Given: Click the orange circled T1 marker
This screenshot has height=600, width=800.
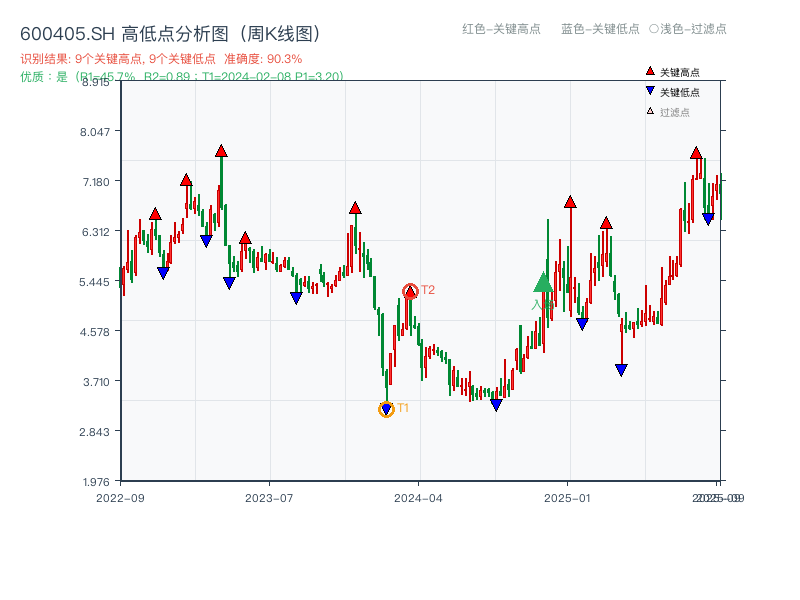Looking at the screenshot, I should coord(386,408).
